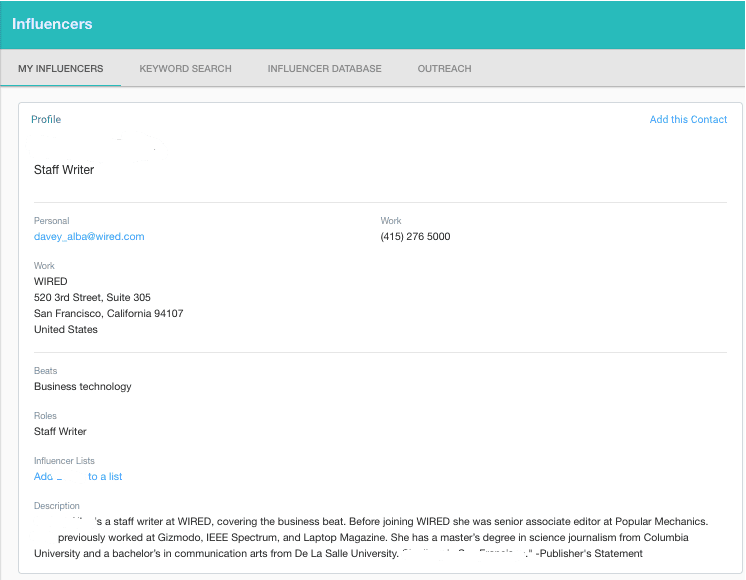The height and width of the screenshot is (580, 746).
Task: Select the Outreach tab
Action: point(444,69)
